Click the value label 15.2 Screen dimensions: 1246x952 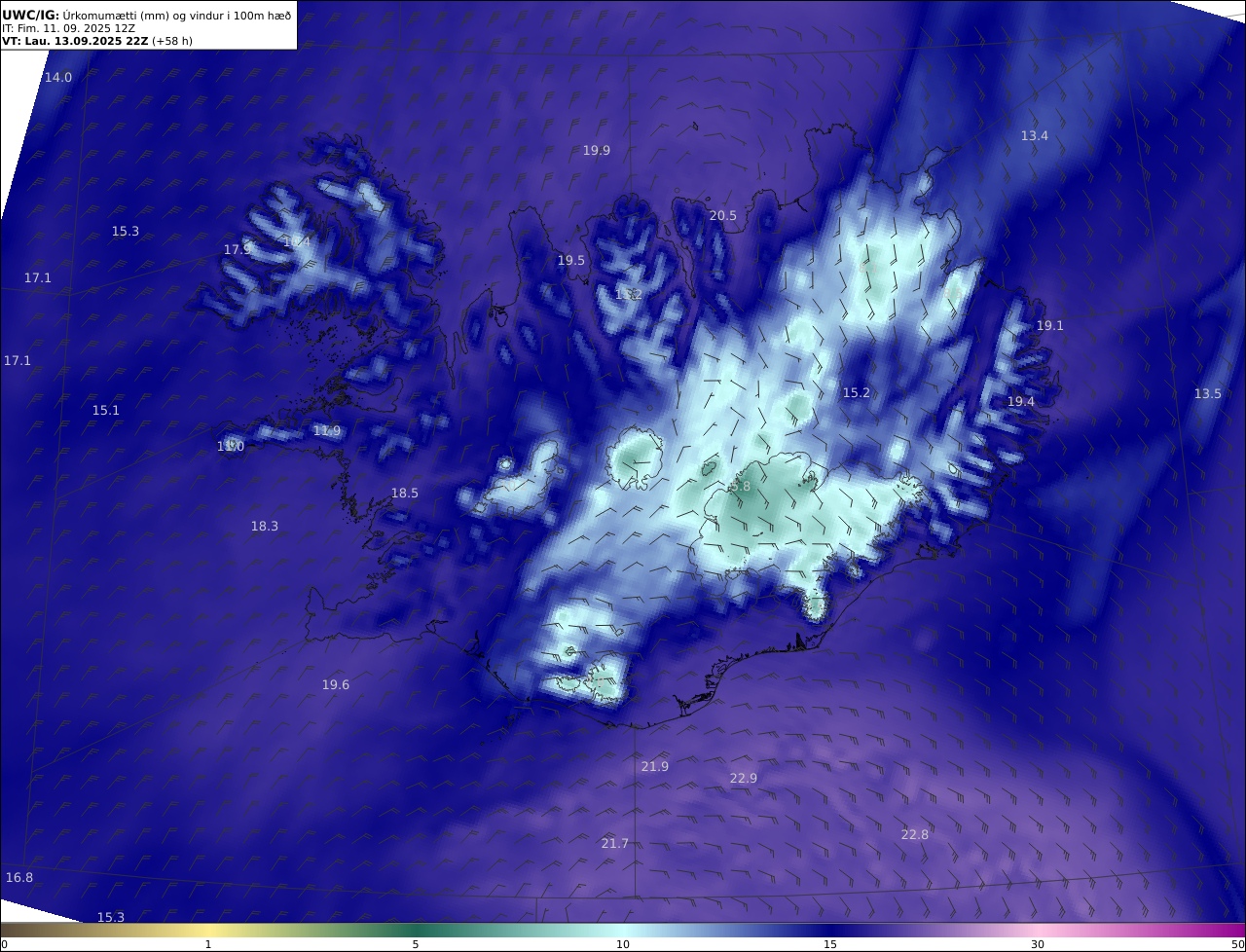[857, 393]
